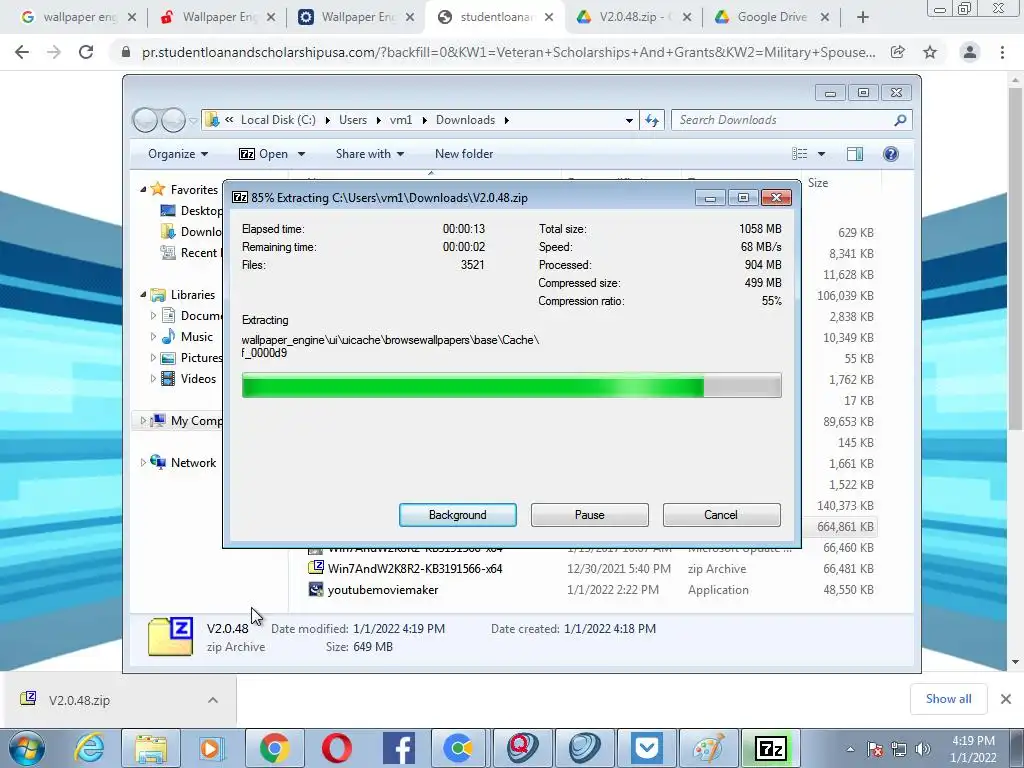This screenshot has width=1024, height=768.
Task: Close the downloads bar
Action: tap(1006, 699)
